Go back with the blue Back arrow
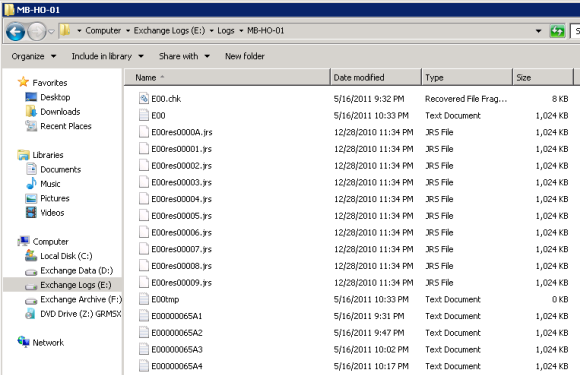Viewport: 580px width, 375px height. pos(15,32)
